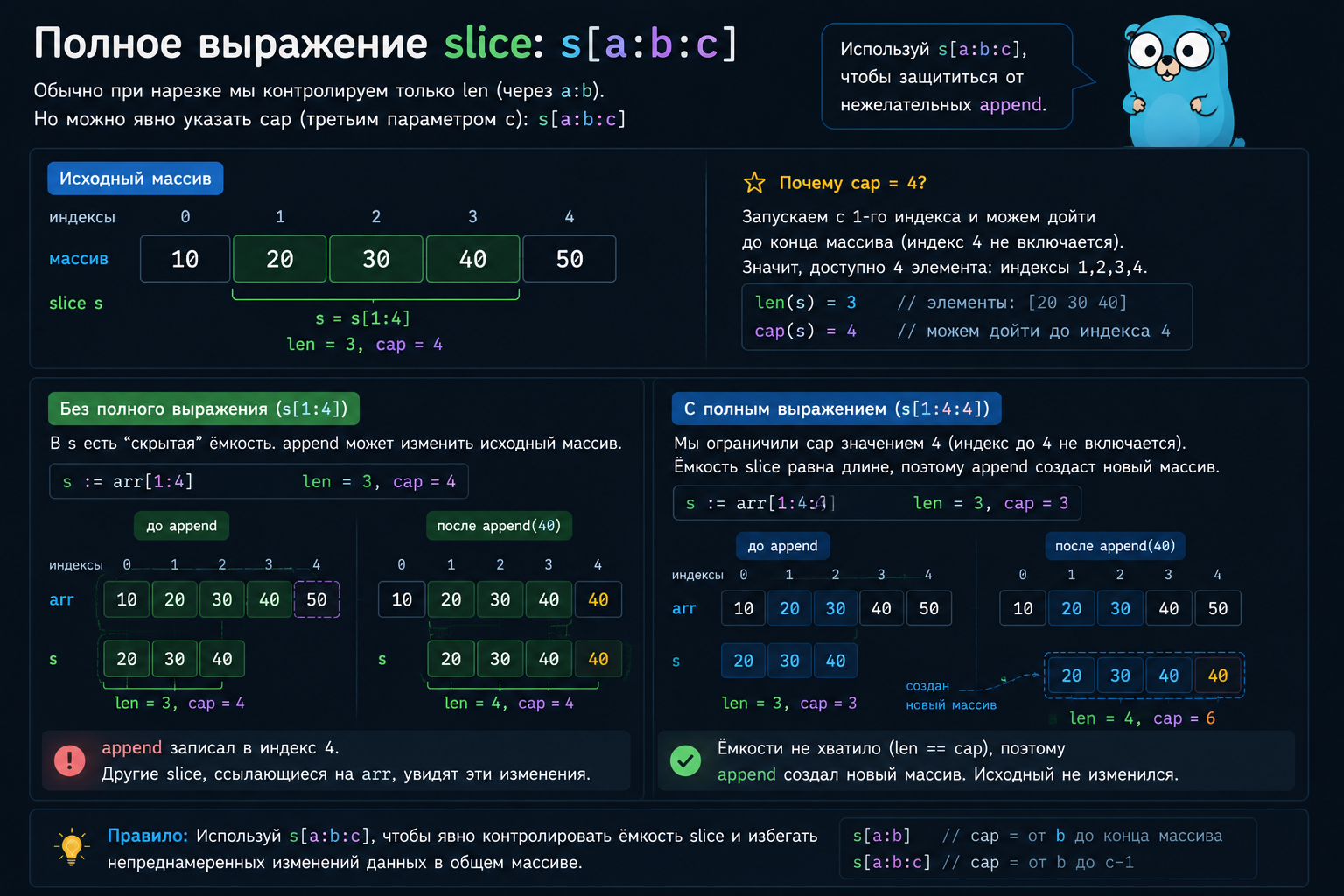Image resolution: width=1344 pixels, height=896 pixels.
Task: Click the bold "Правило:" word
Action: [x=148, y=836]
